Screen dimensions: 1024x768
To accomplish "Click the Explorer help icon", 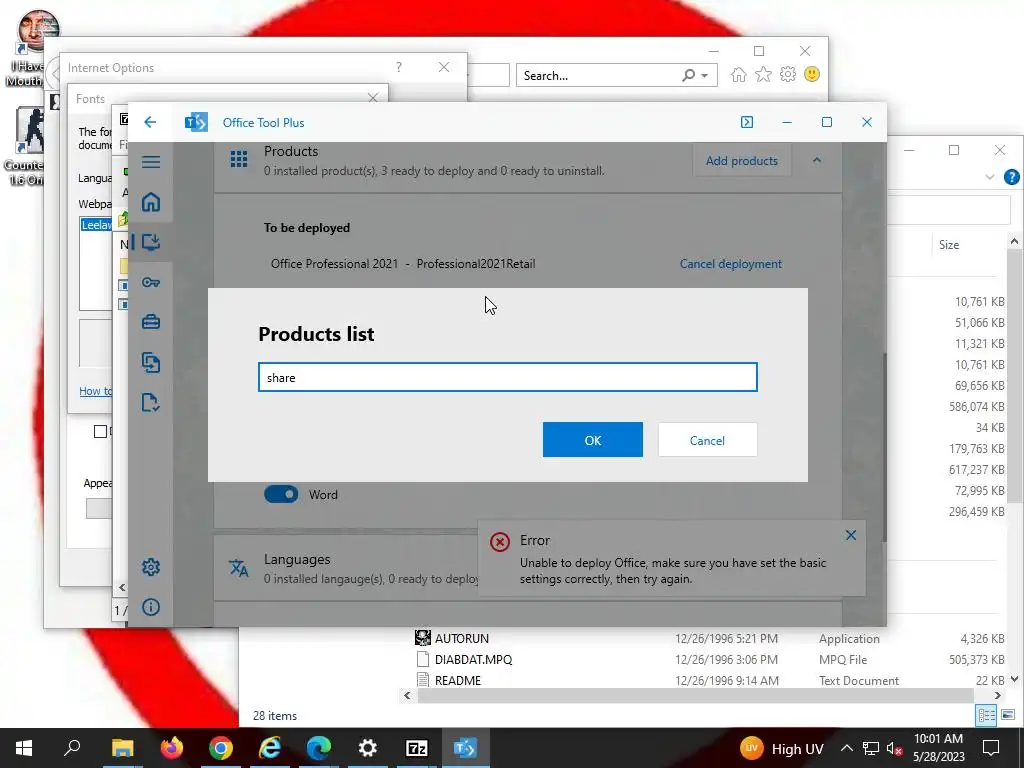I will point(1012,177).
